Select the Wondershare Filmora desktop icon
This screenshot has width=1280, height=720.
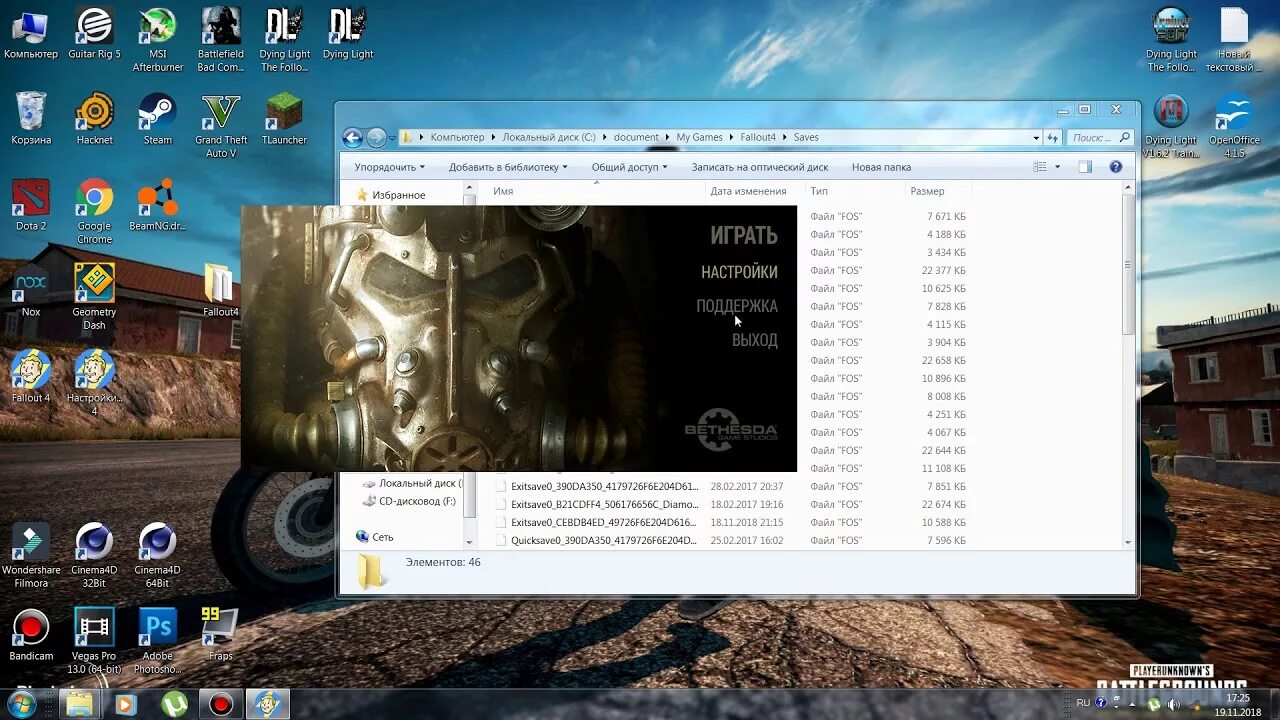click(31, 556)
